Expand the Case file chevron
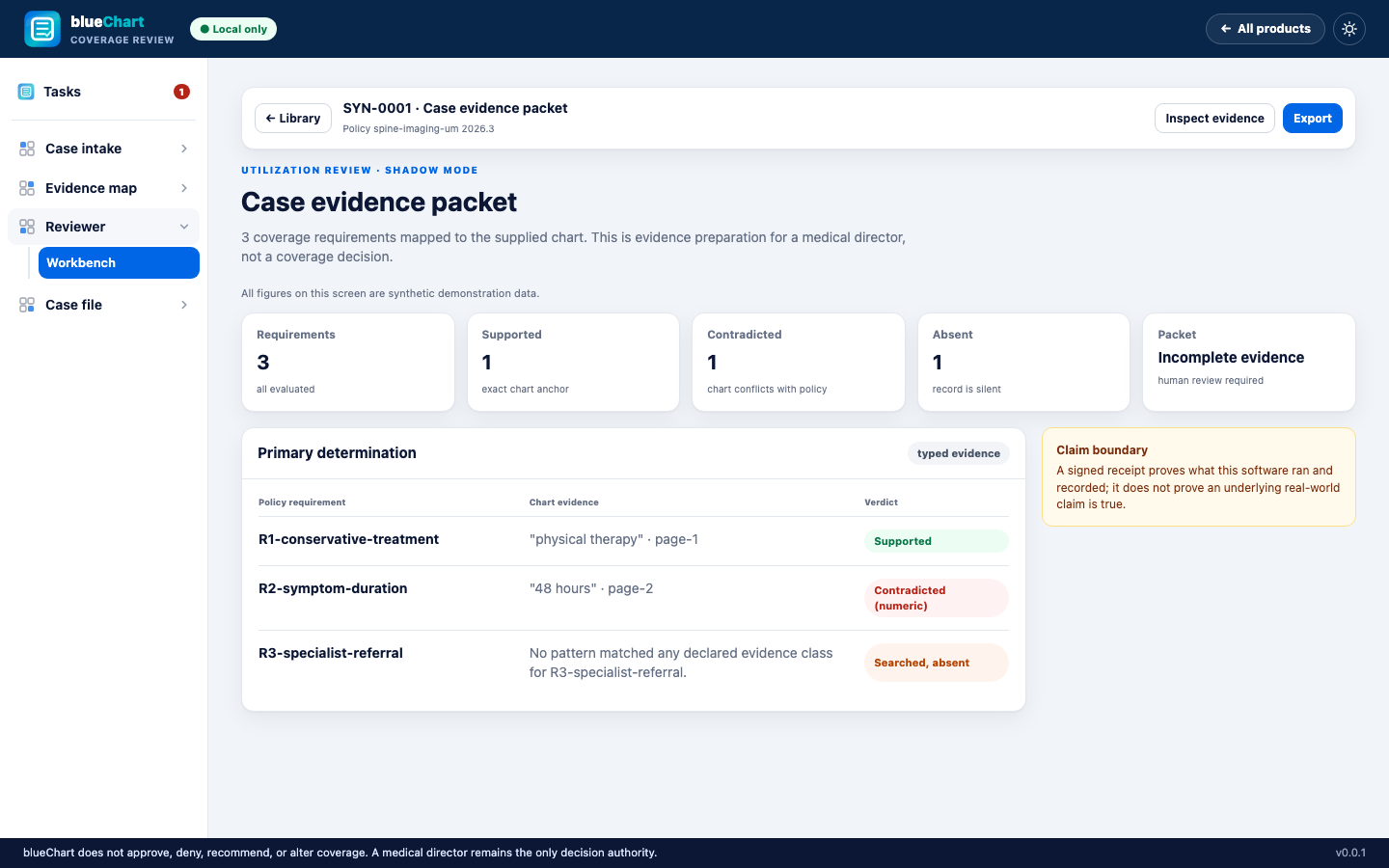The image size is (1389, 868). (x=184, y=305)
